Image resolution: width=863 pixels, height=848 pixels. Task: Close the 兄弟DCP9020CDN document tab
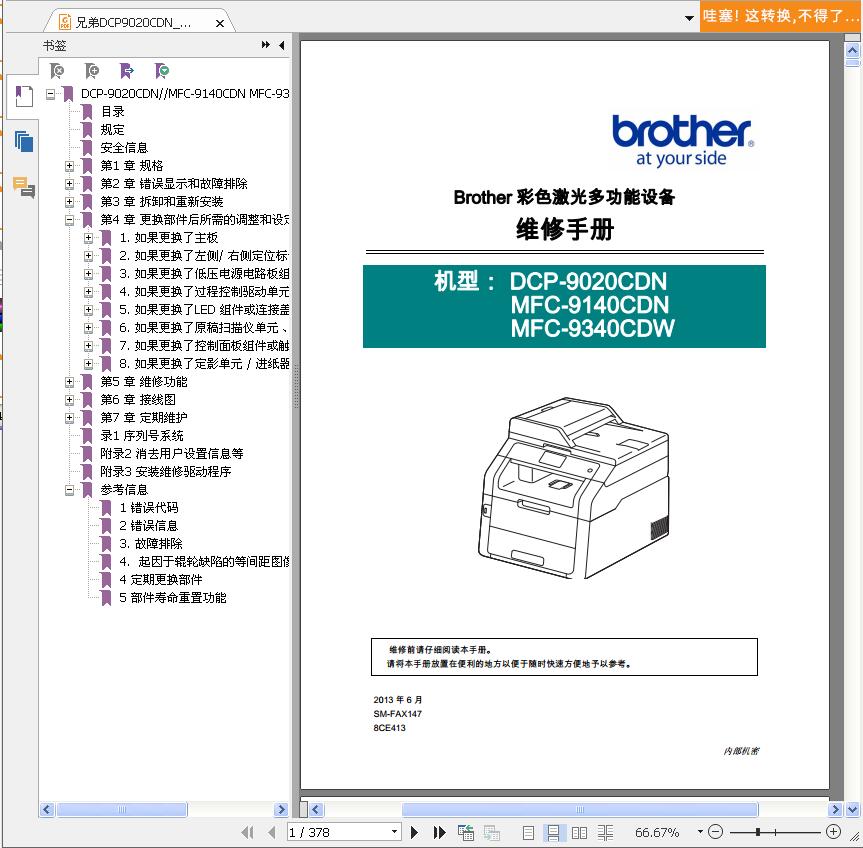(220, 23)
